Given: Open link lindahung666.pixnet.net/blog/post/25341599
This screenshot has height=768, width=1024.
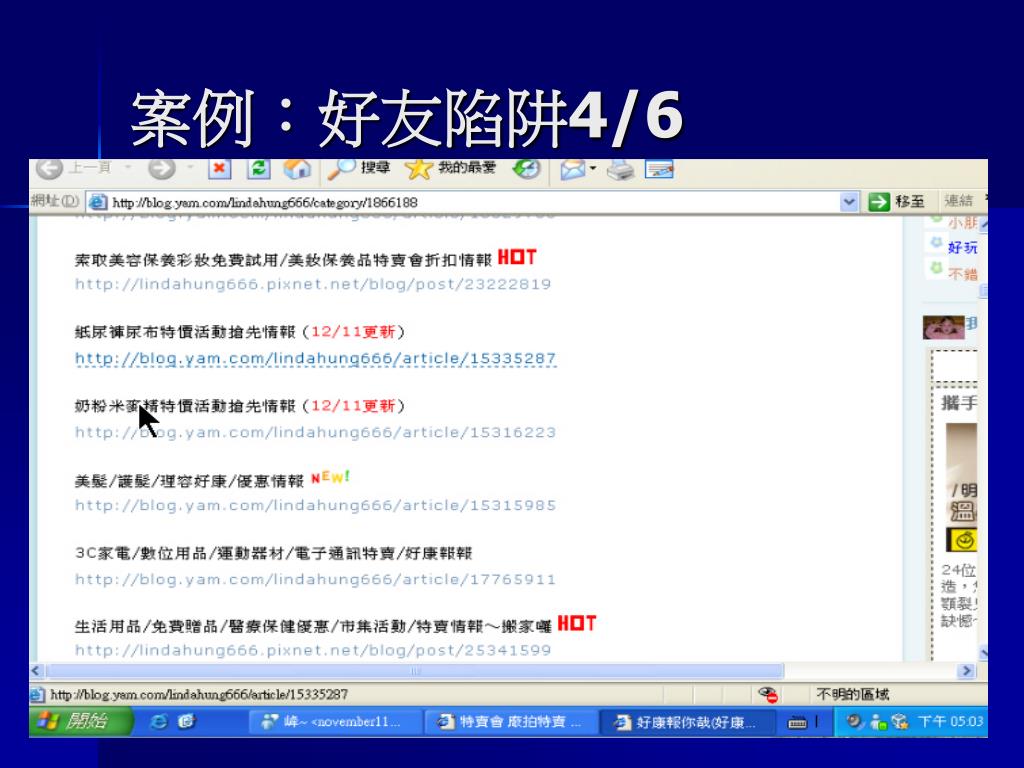Looking at the screenshot, I should pos(313,650).
